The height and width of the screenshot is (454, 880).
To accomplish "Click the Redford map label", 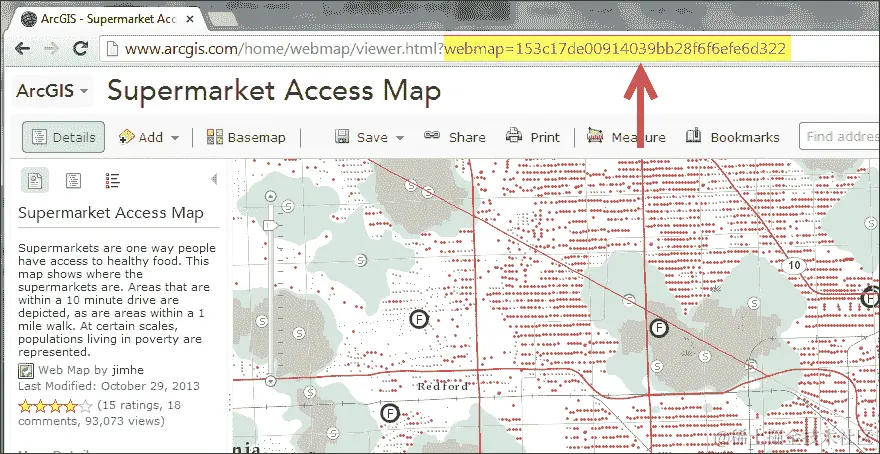I will [443, 387].
